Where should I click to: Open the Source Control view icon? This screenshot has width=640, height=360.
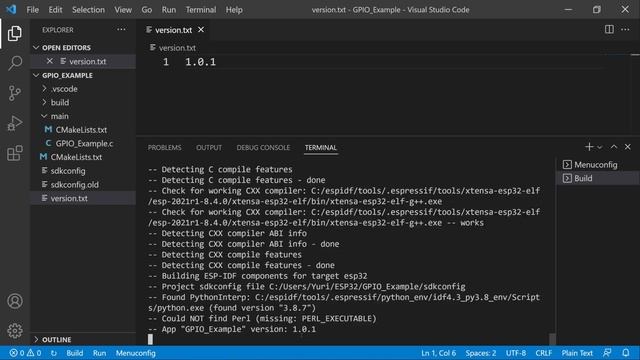click(x=15, y=93)
